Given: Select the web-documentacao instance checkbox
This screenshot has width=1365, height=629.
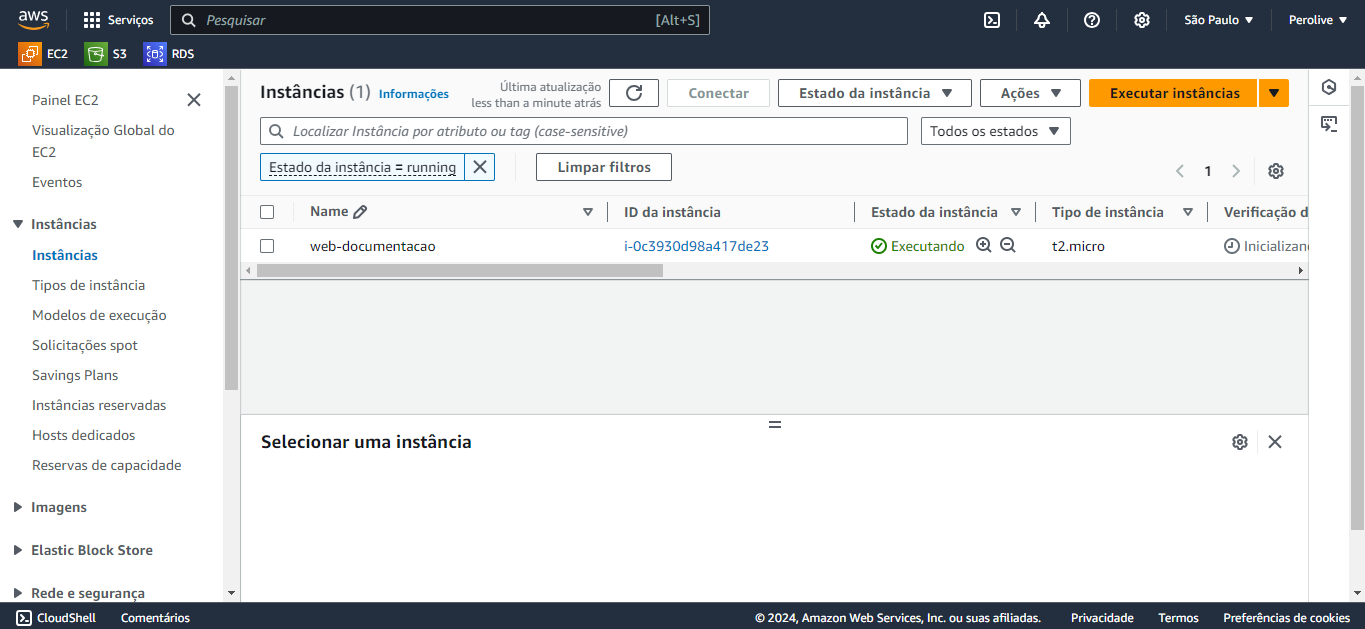Looking at the screenshot, I should click(x=267, y=246).
